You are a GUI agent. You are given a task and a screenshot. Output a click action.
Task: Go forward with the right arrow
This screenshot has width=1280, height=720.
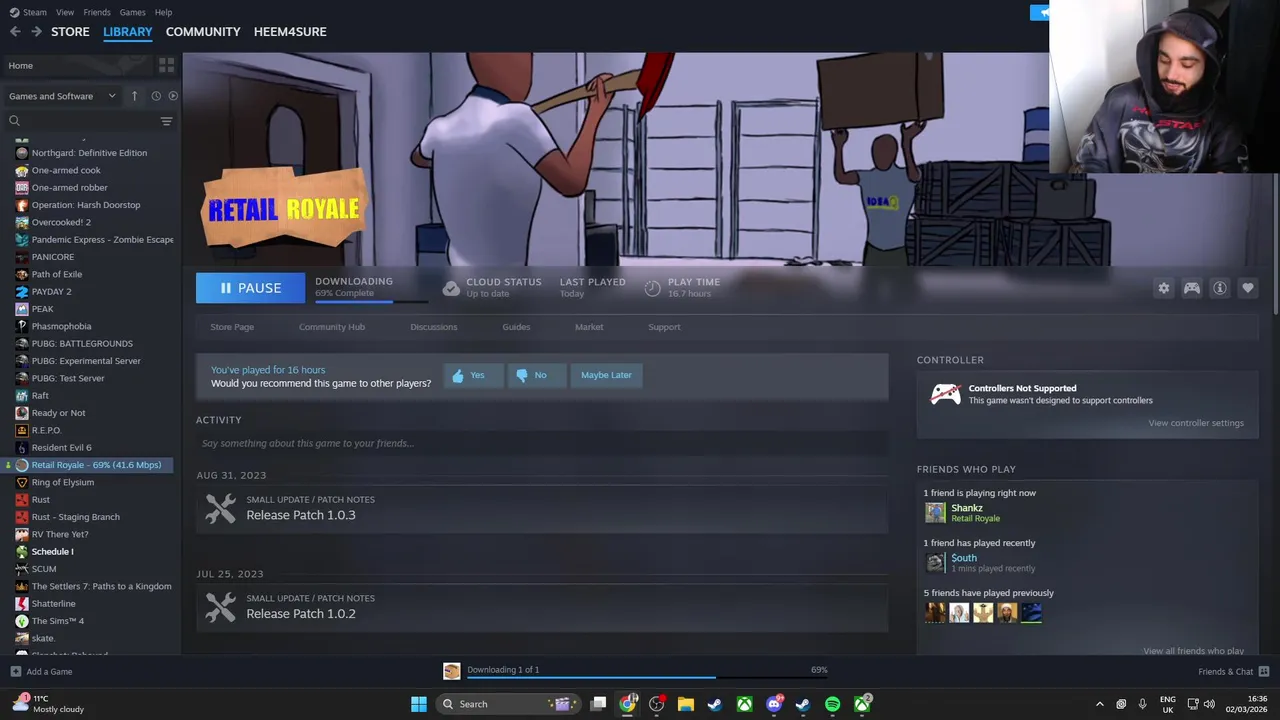36,32
